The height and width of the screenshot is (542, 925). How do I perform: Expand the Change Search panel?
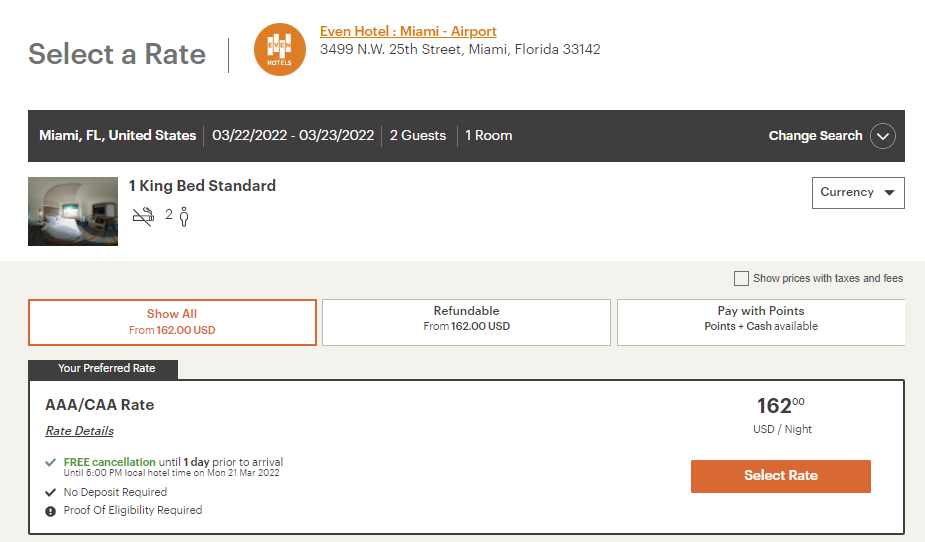(x=815, y=136)
